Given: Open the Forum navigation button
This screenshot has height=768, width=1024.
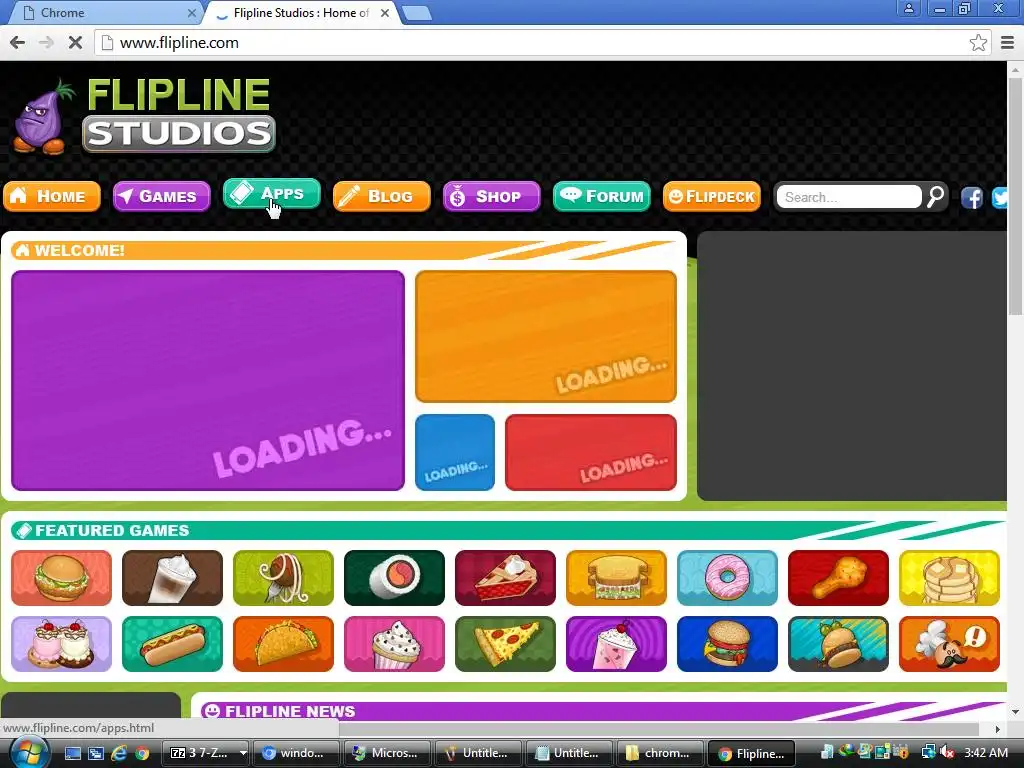Looking at the screenshot, I should pos(601,196).
